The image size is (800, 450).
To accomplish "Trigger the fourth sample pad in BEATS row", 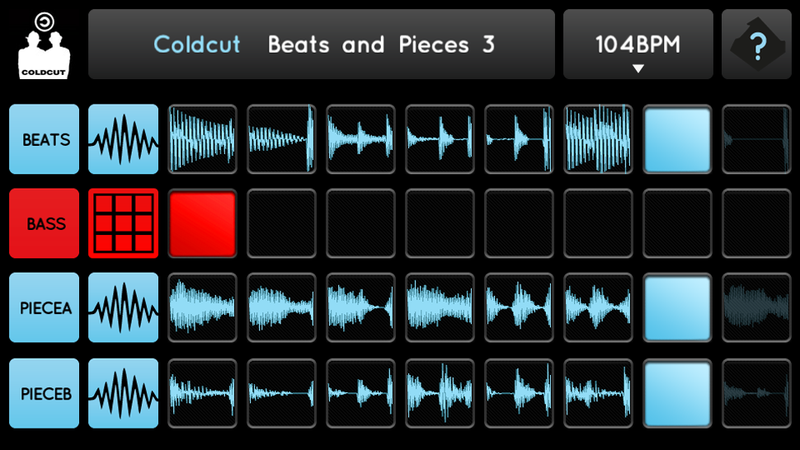I will pyautogui.click(x=440, y=139).
